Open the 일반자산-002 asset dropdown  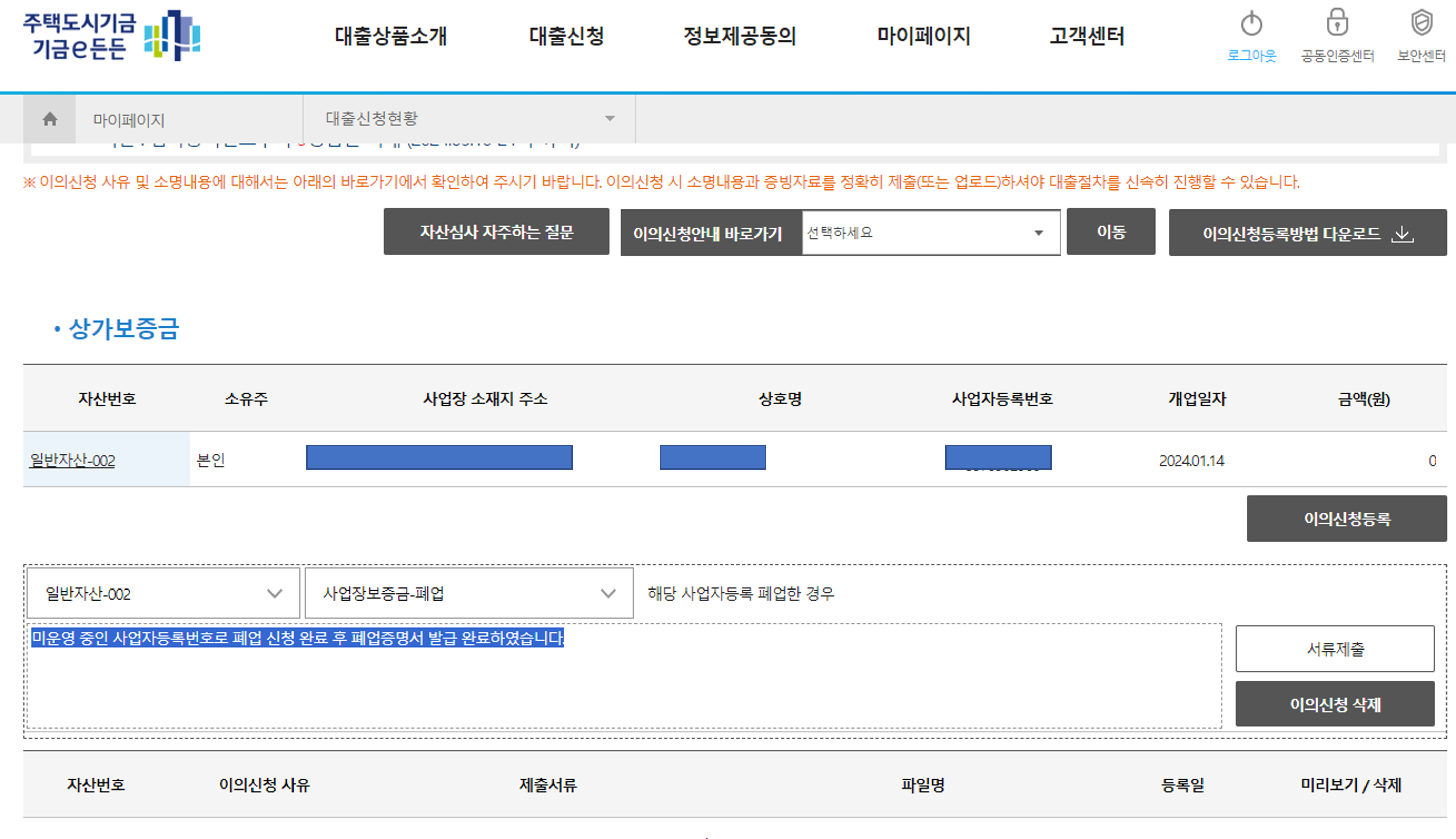163,594
